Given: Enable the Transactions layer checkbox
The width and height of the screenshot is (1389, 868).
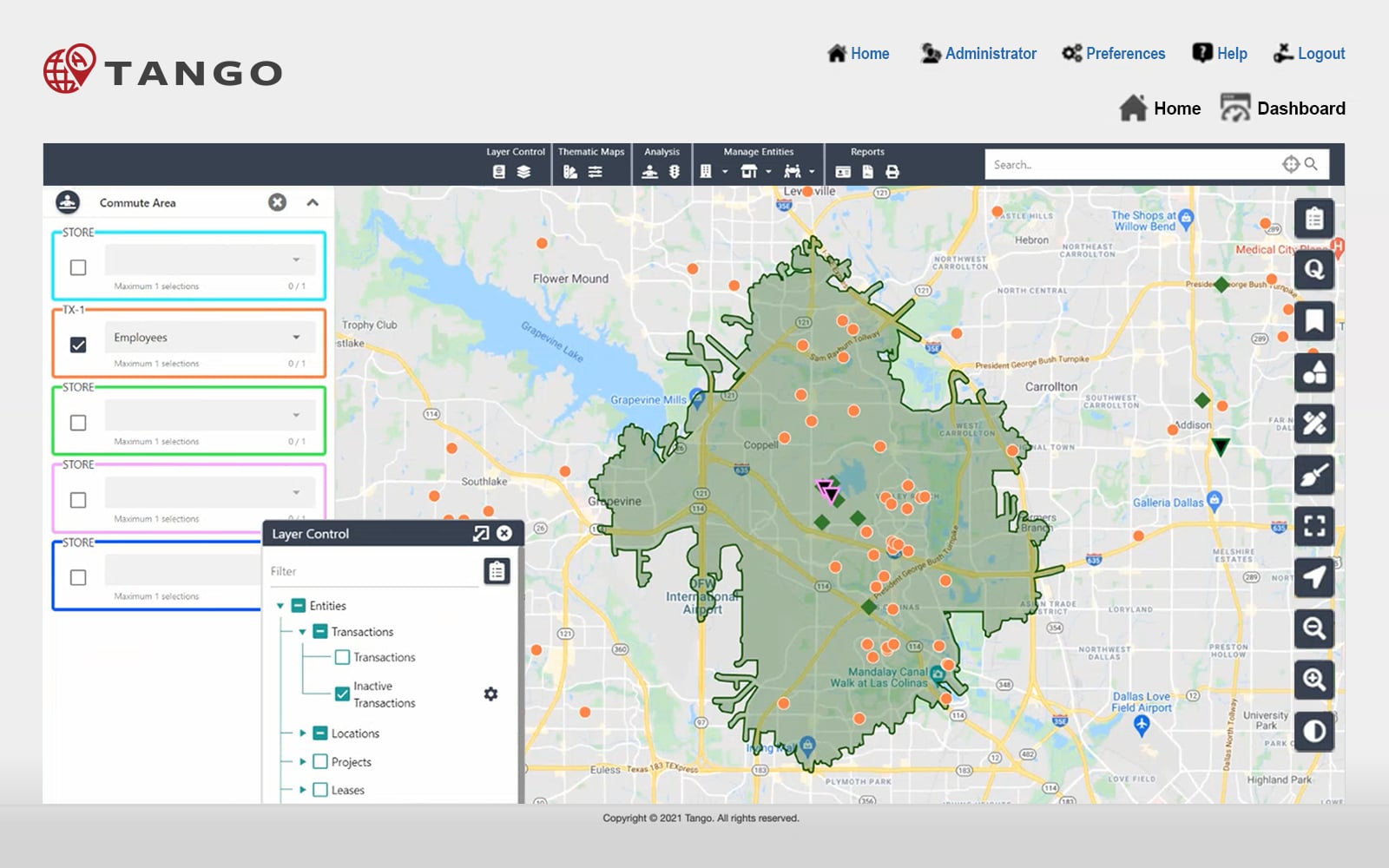Looking at the screenshot, I should click(x=342, y=657).
